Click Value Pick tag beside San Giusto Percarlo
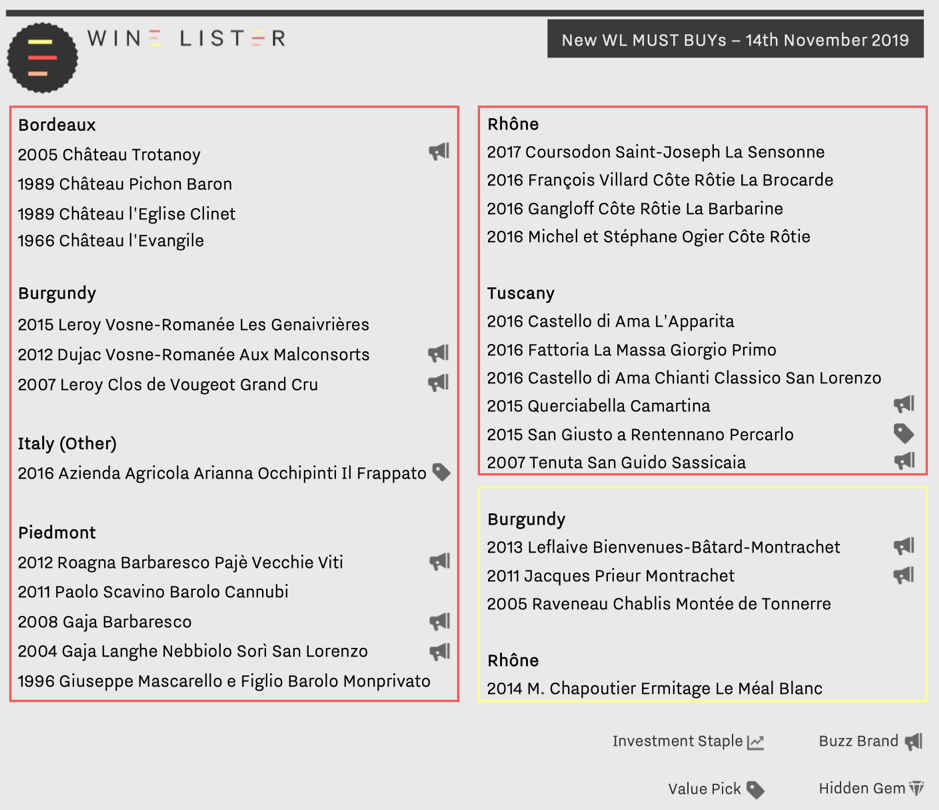 click(x=904, y=433)
